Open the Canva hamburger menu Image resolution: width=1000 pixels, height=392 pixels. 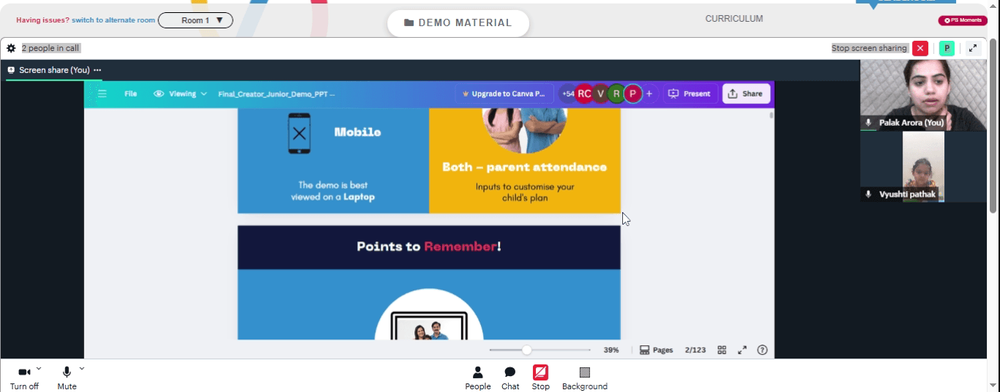(x=102, y=94)
